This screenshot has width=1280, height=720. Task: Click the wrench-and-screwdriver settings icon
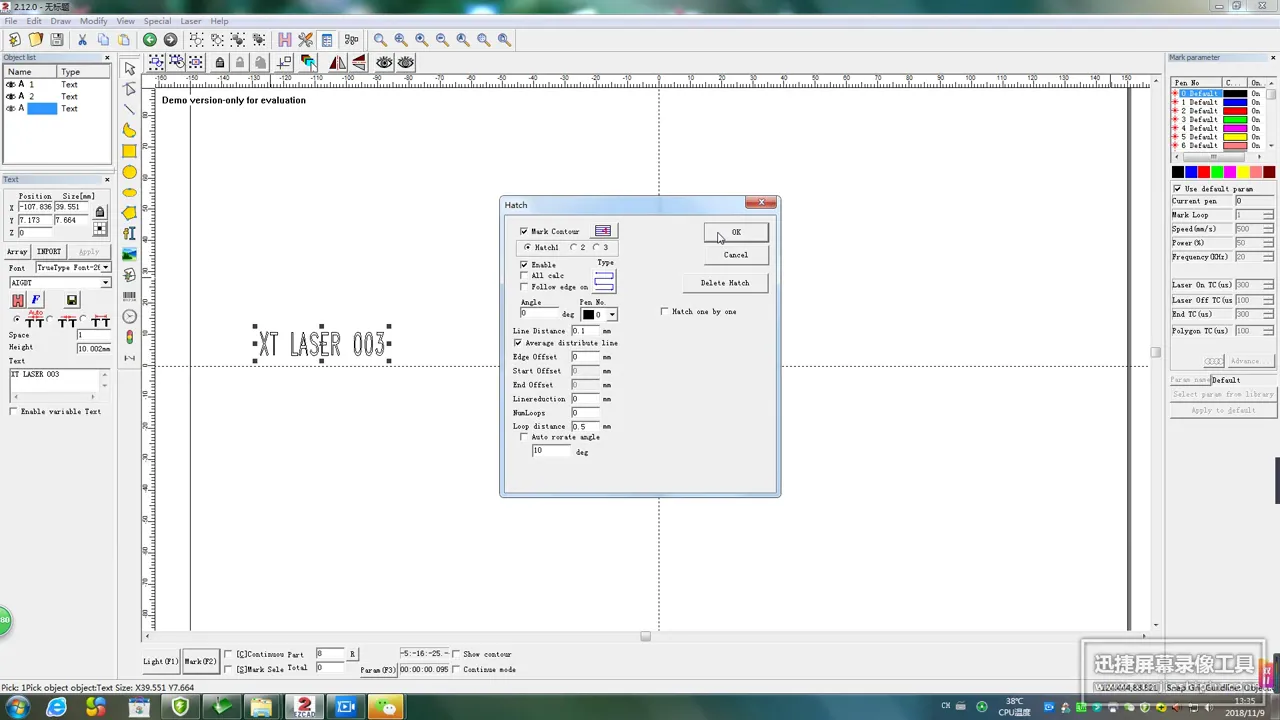[x=306, y=40]
